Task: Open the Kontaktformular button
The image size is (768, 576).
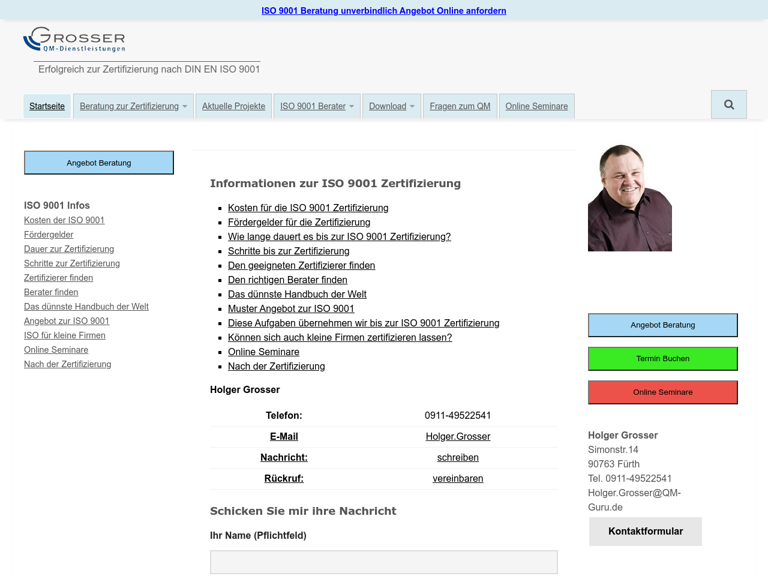Action: pyautogui.click(x=645, y=531)
